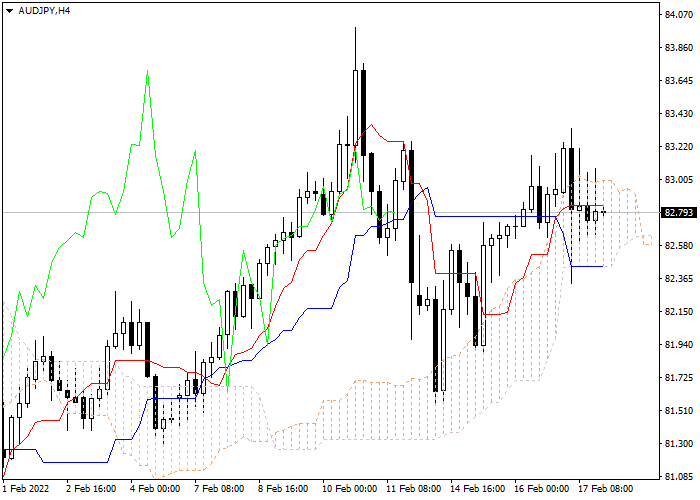Click the 1 Feb 2022 date label

click(x=26, y=489)
